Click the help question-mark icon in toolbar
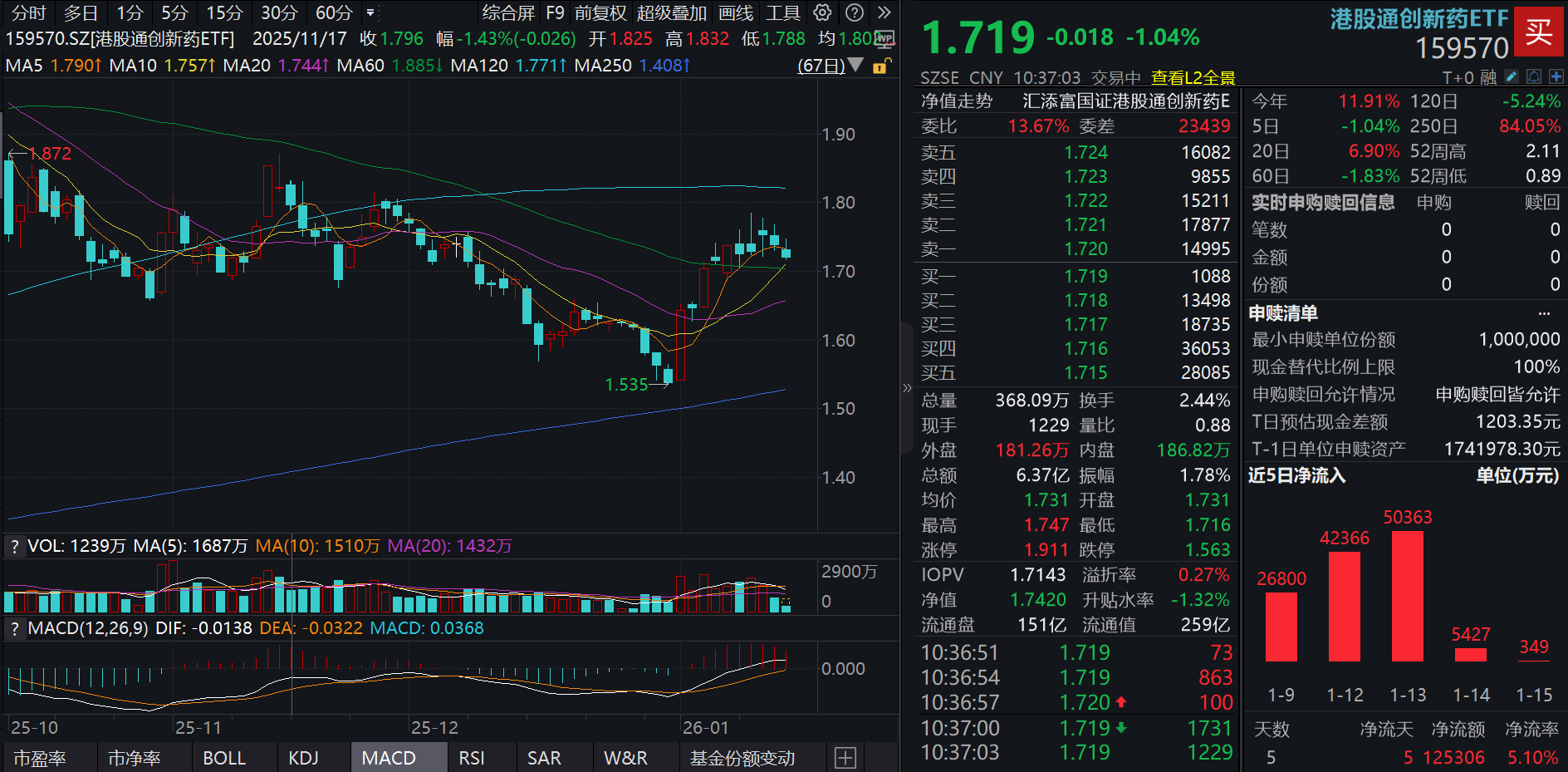Screen dimensions: 1568x772 pos(855,12)
